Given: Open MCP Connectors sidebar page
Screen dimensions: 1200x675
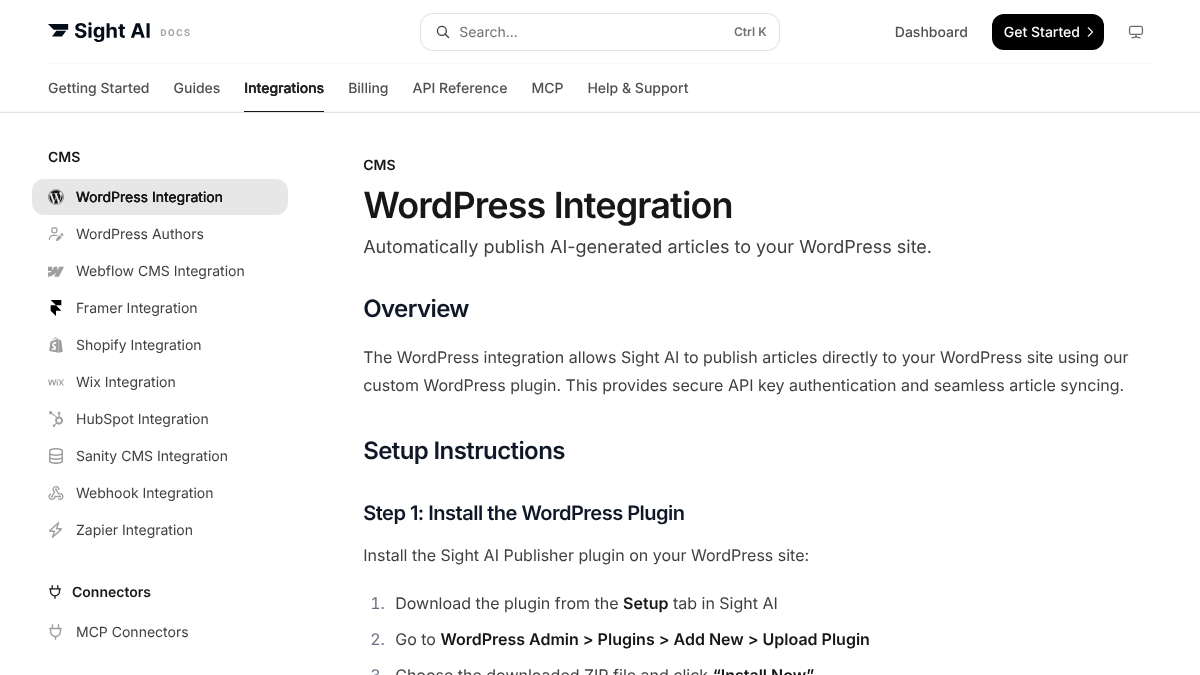Looking at the screenshot, I should point(160,632).
